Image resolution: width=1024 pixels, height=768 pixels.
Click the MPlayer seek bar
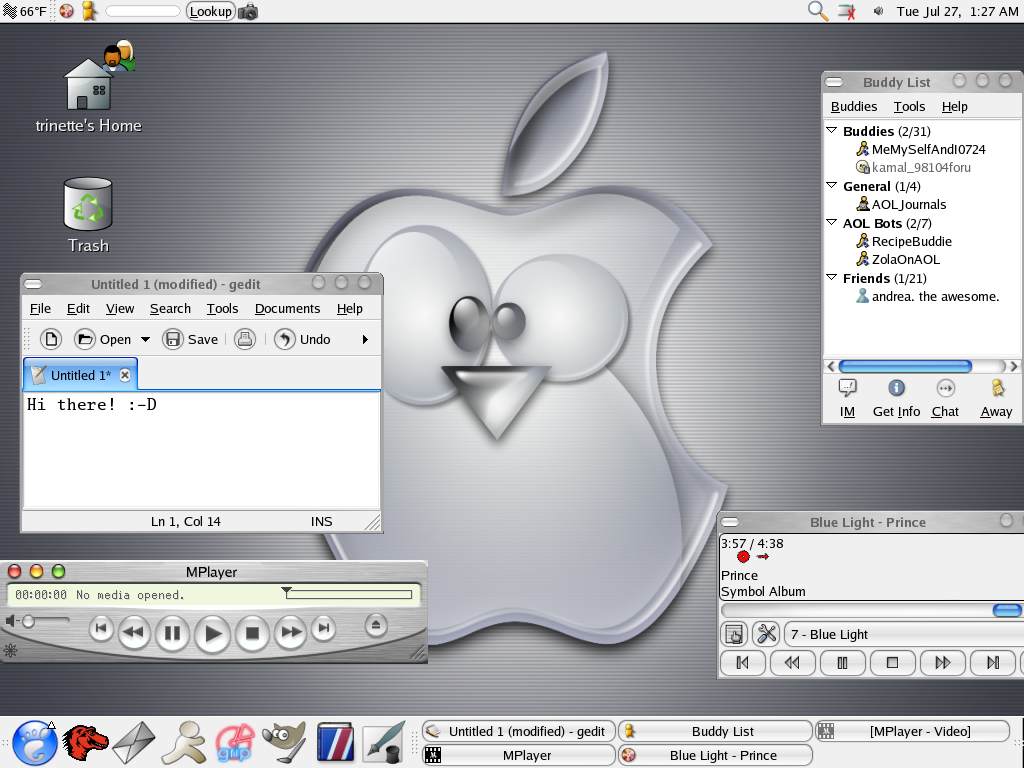(349, 594)
